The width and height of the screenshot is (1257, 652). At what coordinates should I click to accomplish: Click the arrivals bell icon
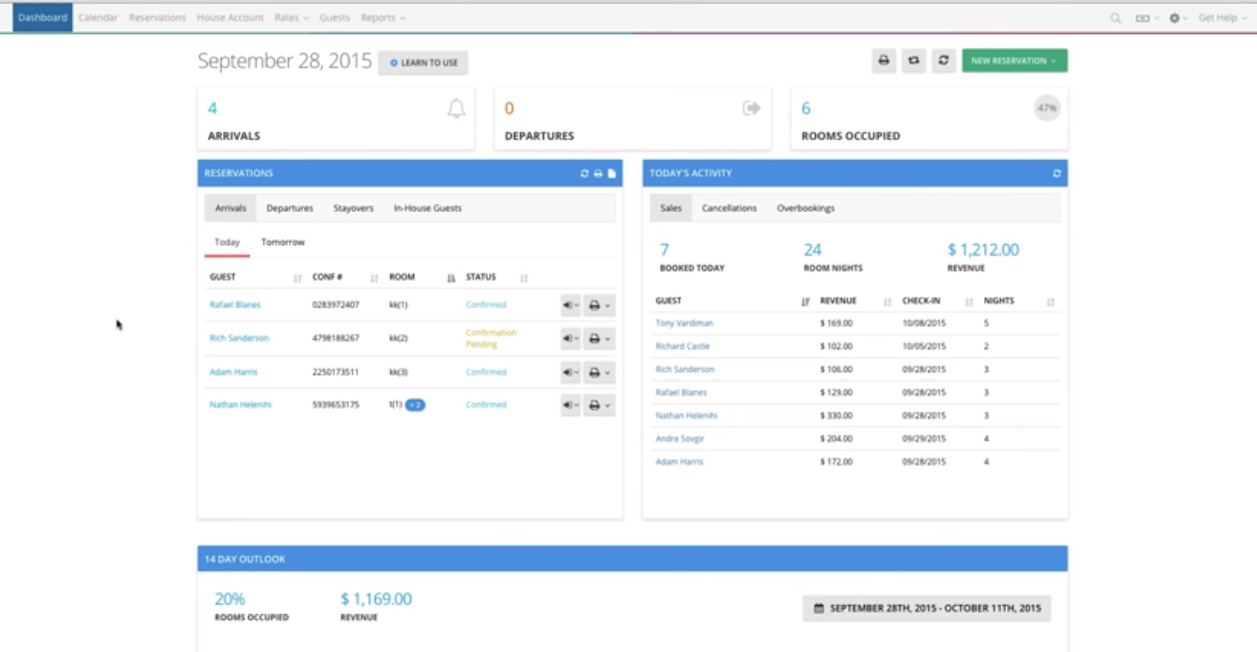pyautogui.click(x=456, y=109)
